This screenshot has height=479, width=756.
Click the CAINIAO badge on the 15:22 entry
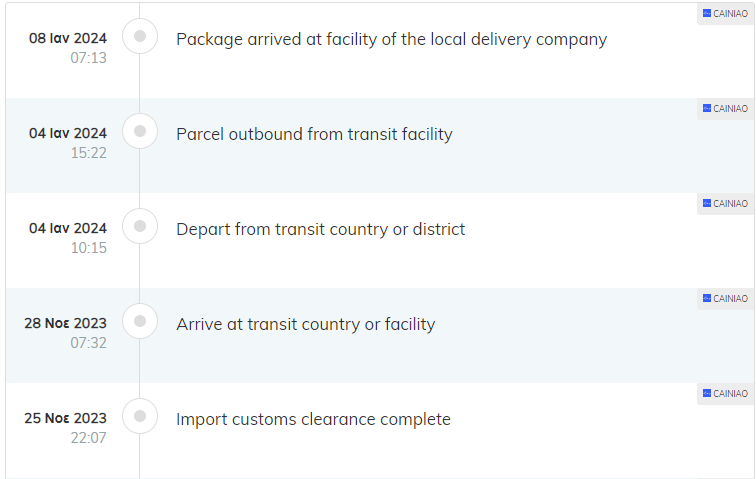(726, 109)
